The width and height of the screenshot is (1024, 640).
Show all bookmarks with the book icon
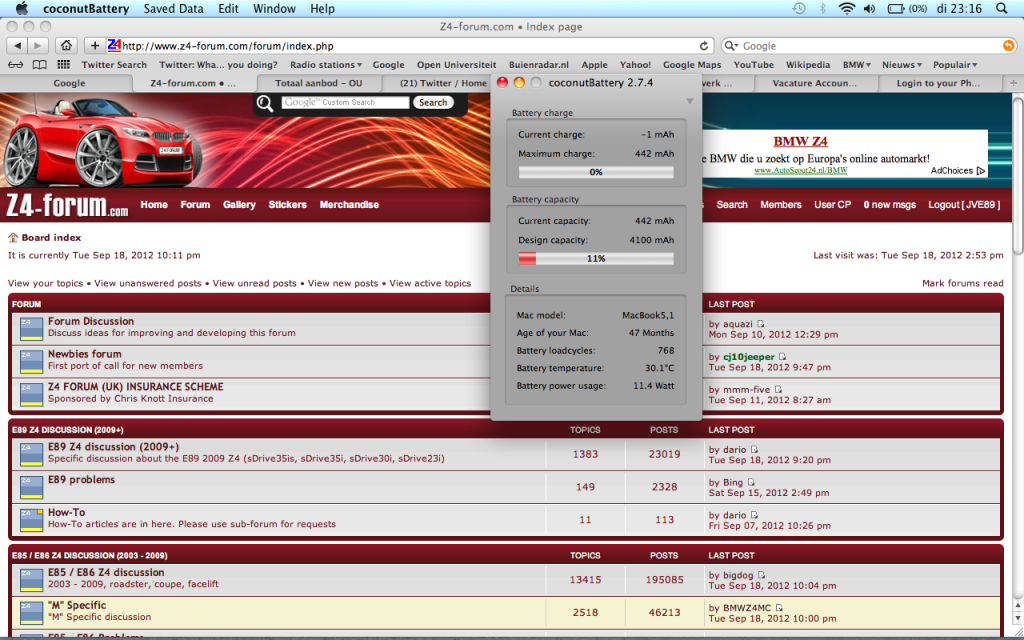[x=40, y=65]
